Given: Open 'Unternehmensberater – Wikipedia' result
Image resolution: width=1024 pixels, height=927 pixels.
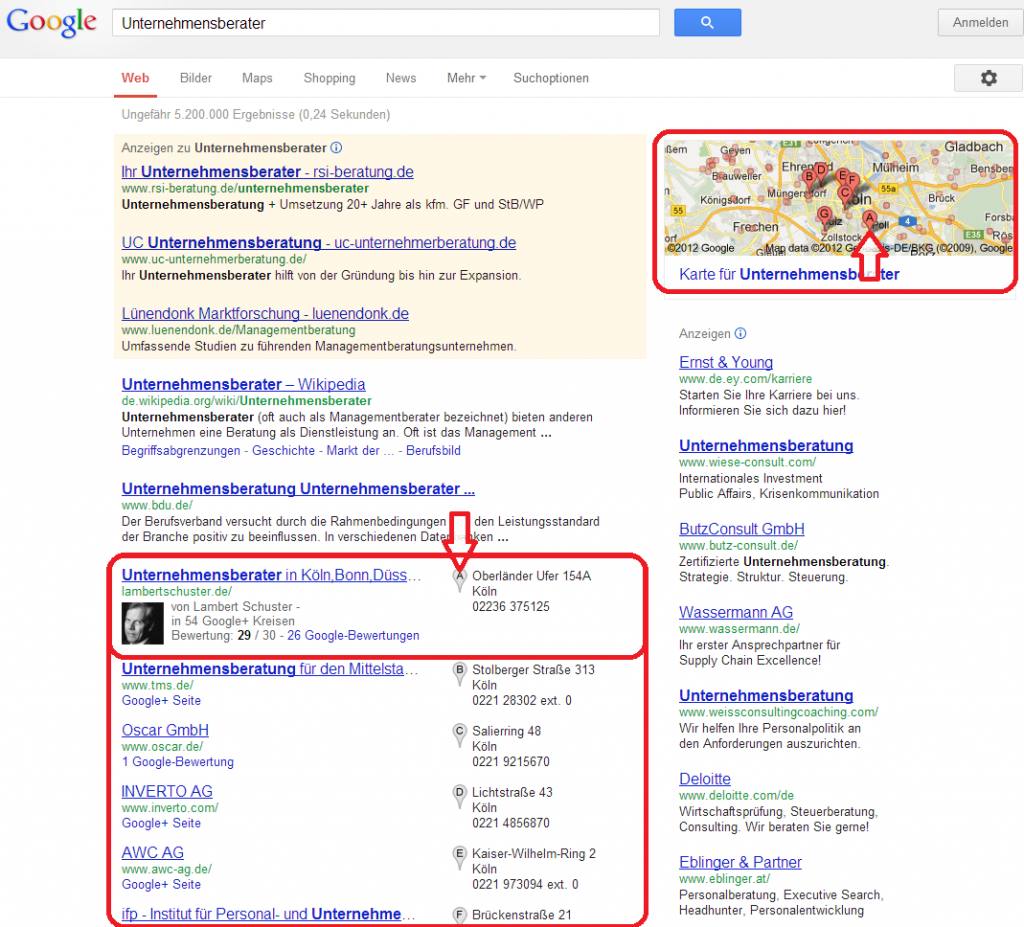Looking at the screenshot, I should point(244,384).
